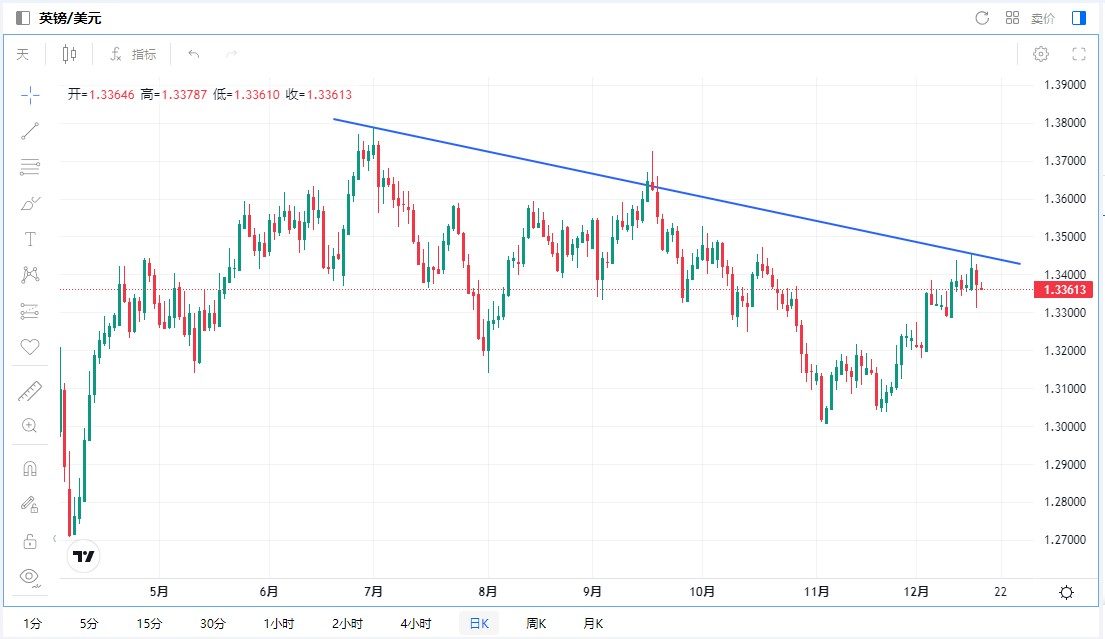Toggle lock all drawing tools
This screenshot has height=639, width=1105.
tap(30, 541)
